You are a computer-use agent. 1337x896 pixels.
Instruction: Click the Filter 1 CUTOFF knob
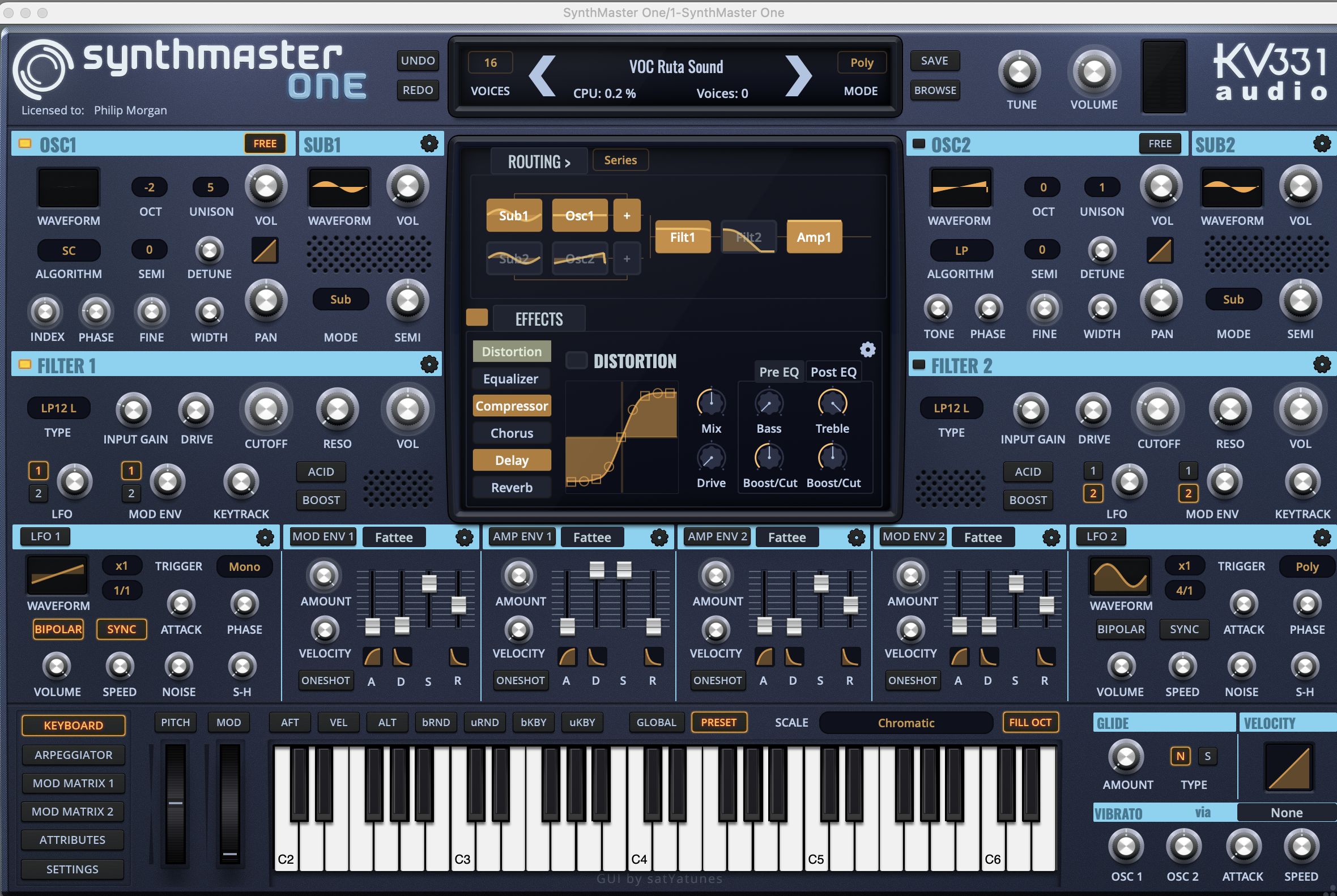click(266, 409)
